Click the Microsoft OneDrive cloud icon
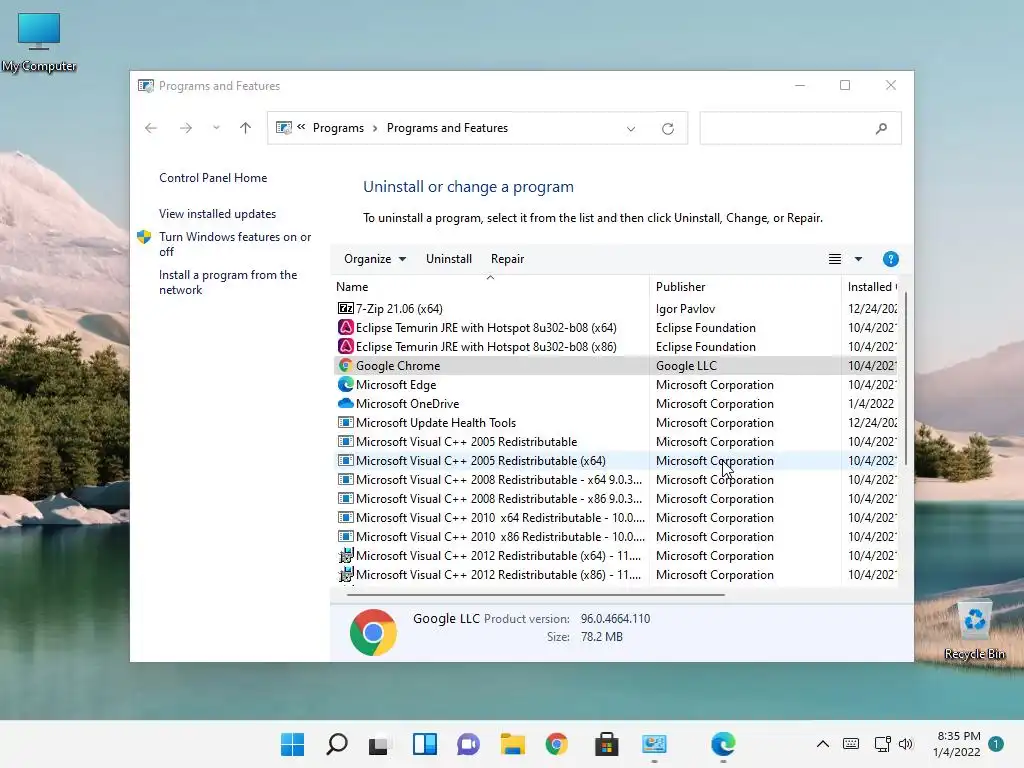 click(x=345, y=404)
